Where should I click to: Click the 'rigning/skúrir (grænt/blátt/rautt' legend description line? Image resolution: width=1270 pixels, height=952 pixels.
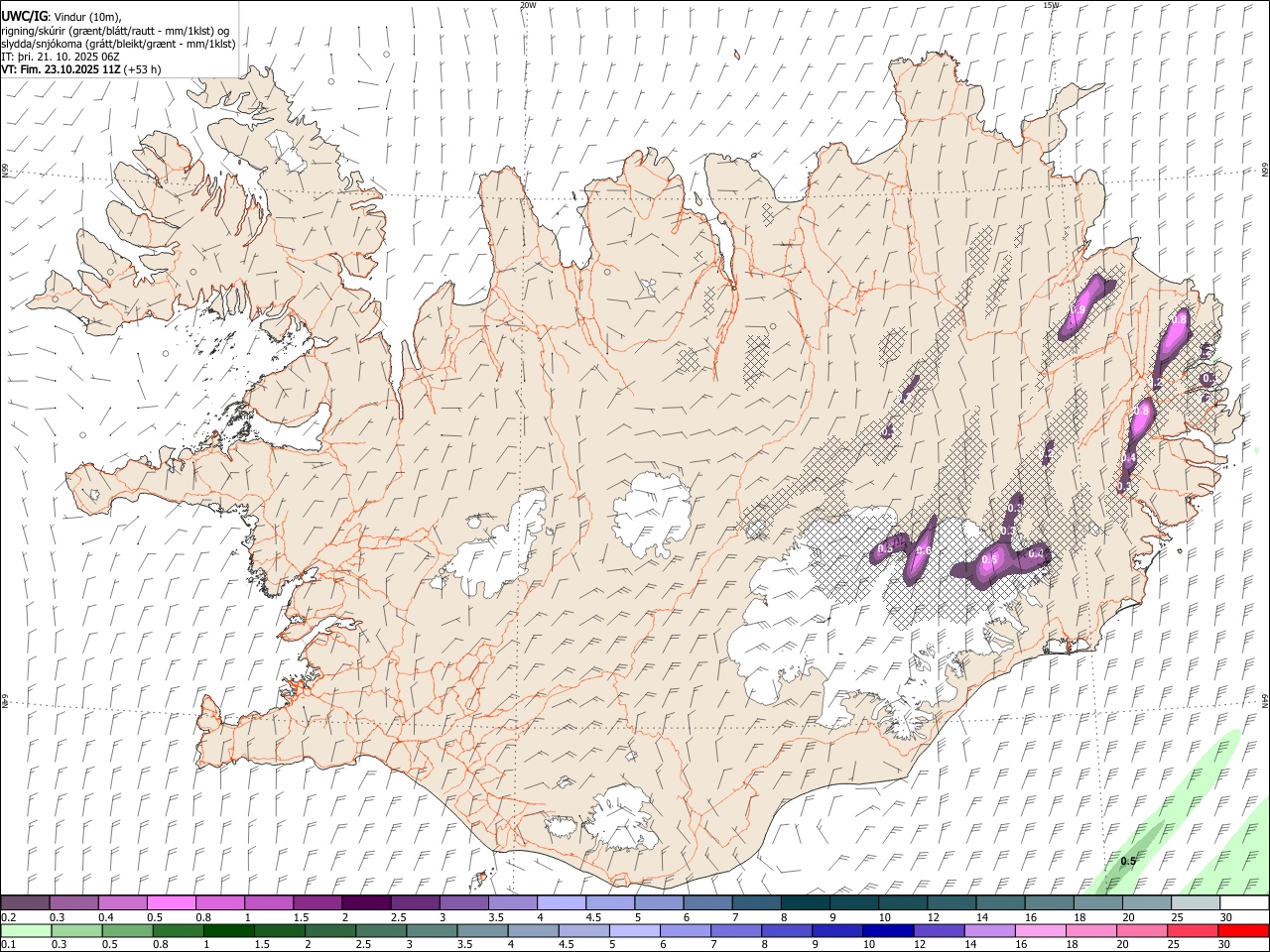coord(115,31)
